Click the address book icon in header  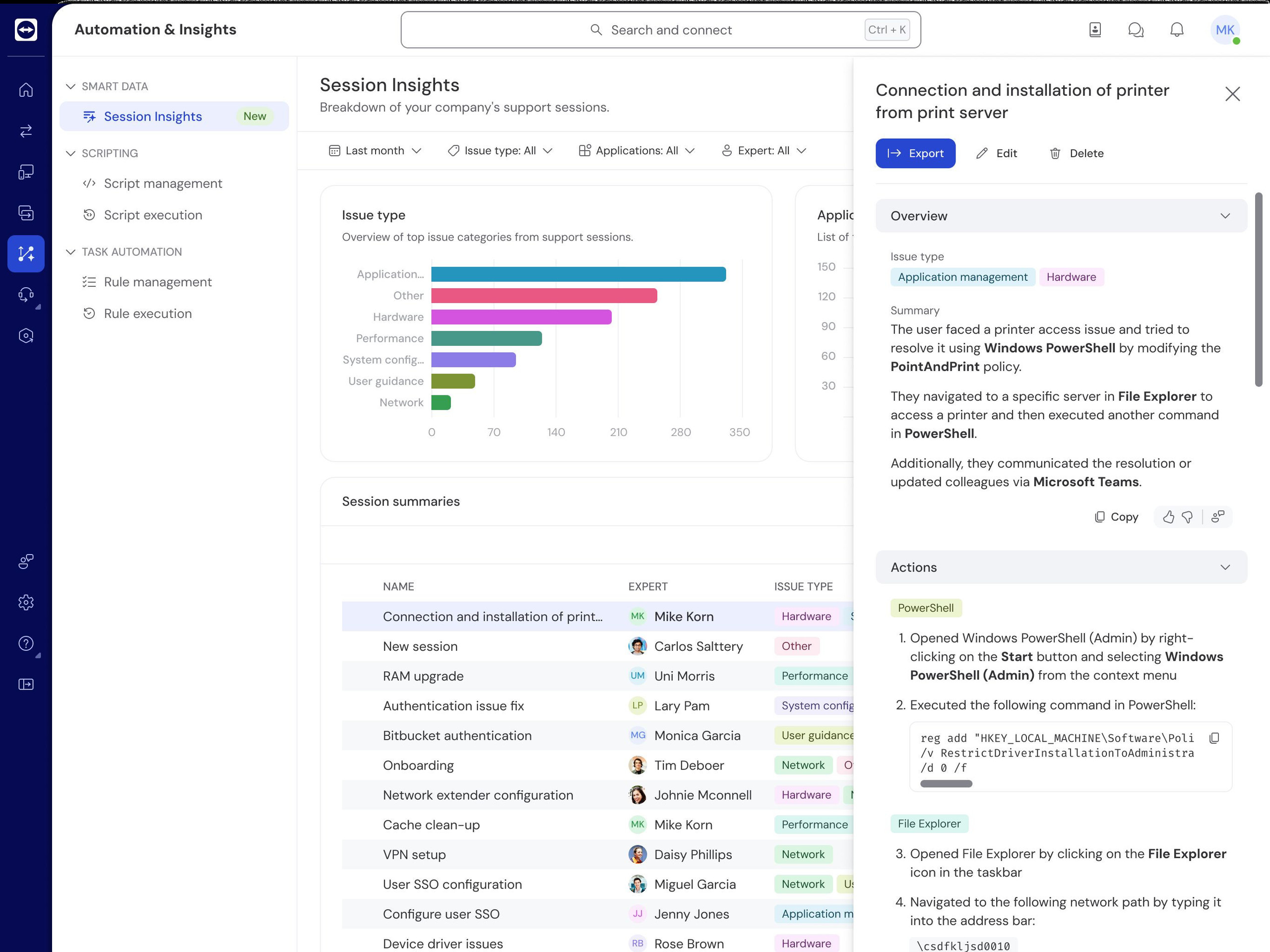tap(1095, 30)
